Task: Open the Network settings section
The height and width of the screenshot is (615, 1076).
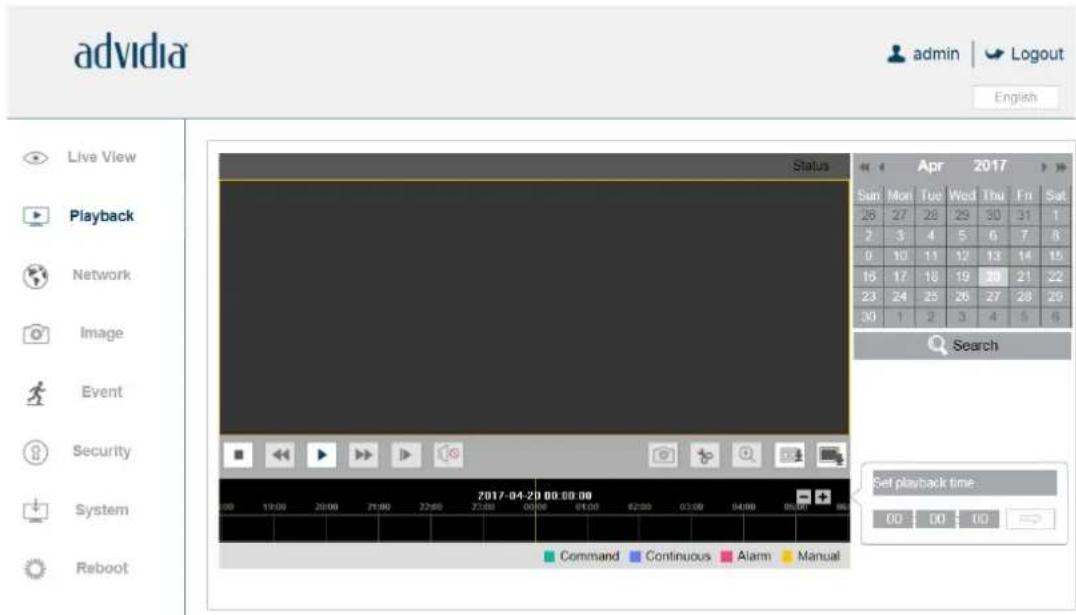Action: click(x=102, y=275)
